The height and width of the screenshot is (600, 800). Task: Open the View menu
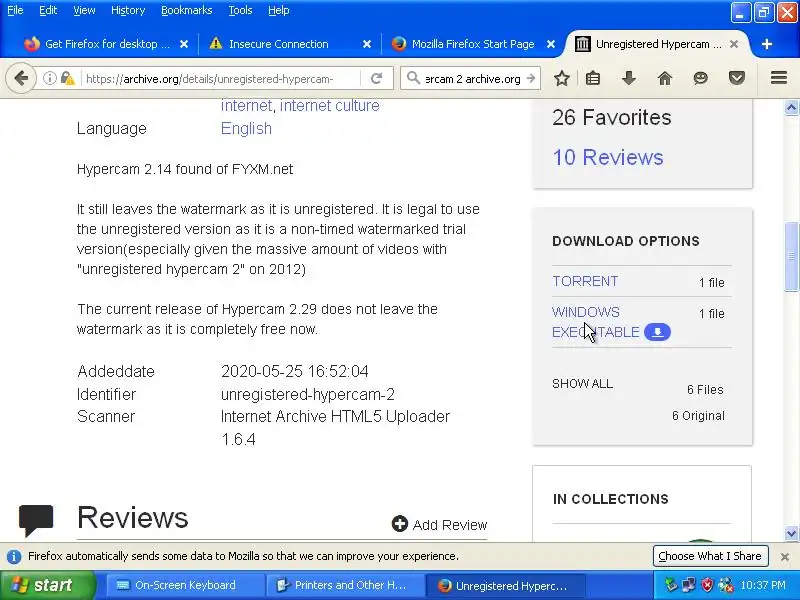click(84, 10)
